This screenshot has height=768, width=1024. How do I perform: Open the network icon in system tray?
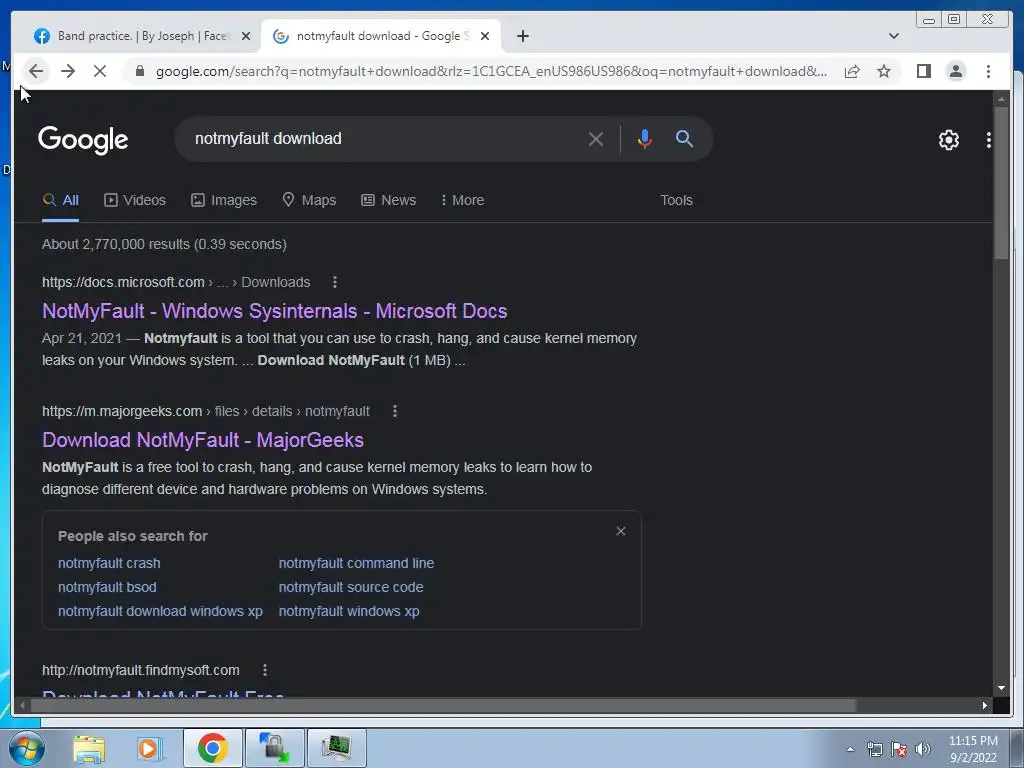tap(874, 749)
